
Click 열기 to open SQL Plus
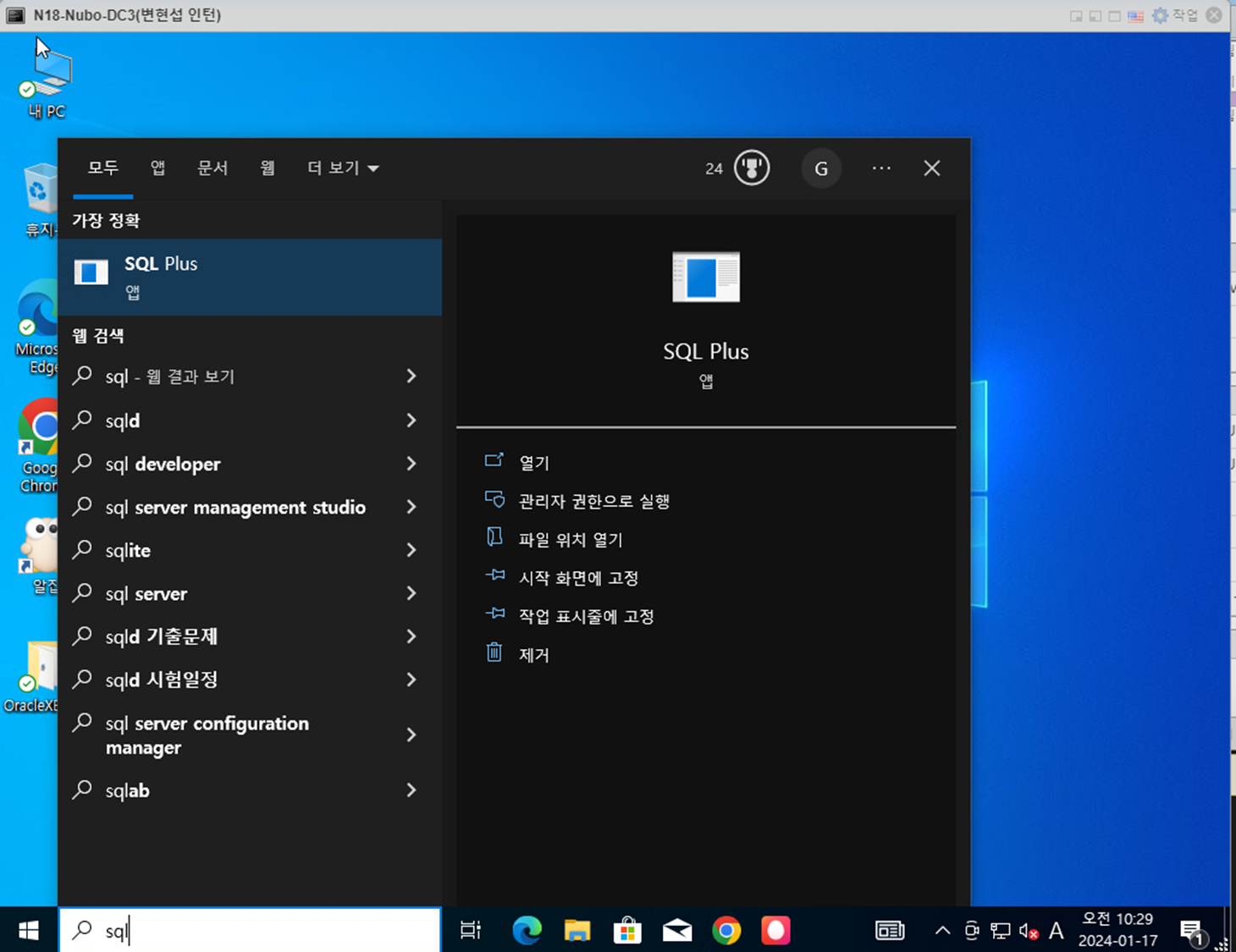tap(534, 463)
